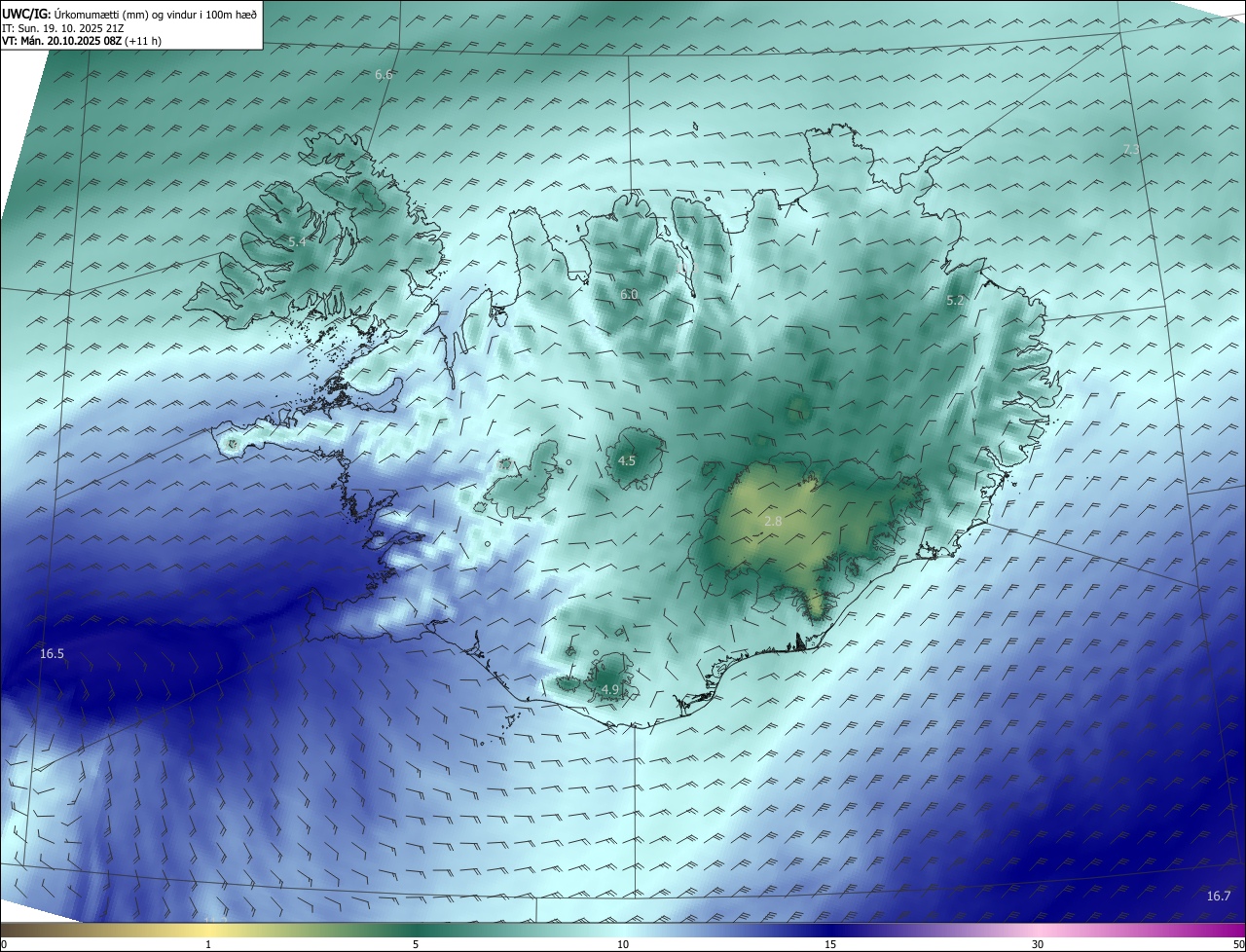Click the '6.0' value label in north Iceland

pyautogui.click(x=629, y=294)
